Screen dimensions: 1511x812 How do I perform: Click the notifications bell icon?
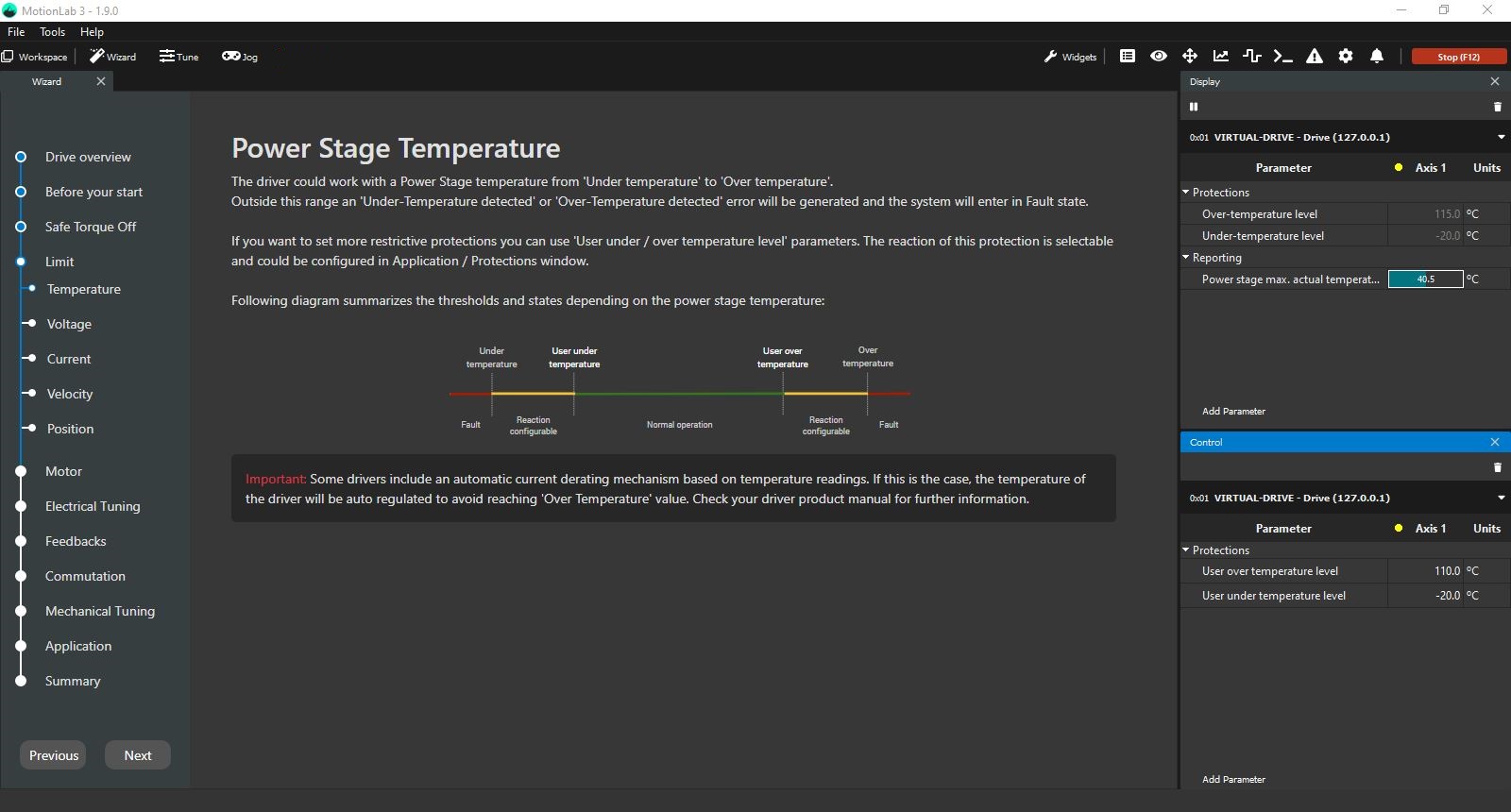click(x=1377, y=57)
